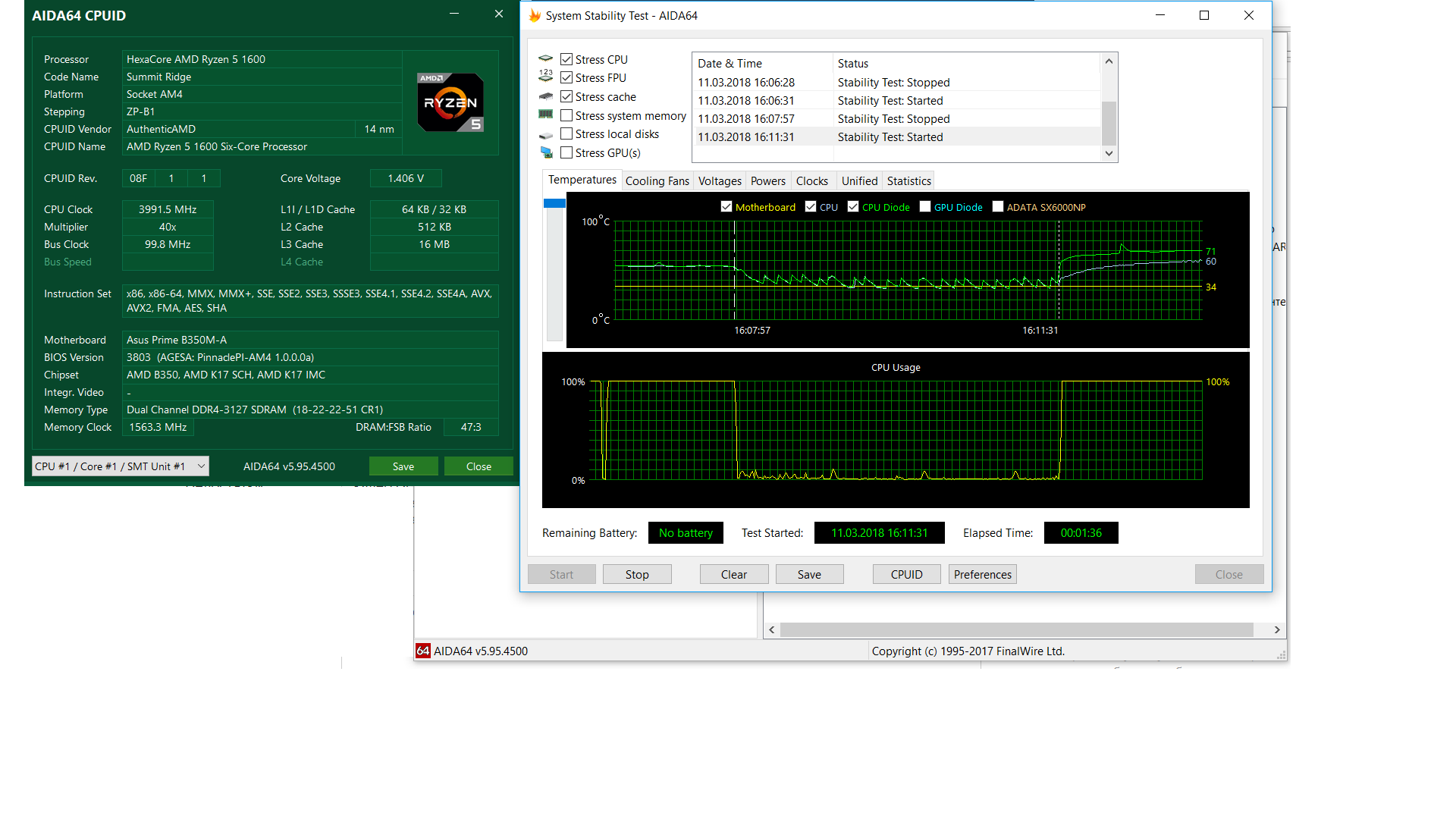Open the Statistics tab
Image resolution: width=1456 pixels, height=819 pixels.
pyautogui.click(x=908, y=180)
